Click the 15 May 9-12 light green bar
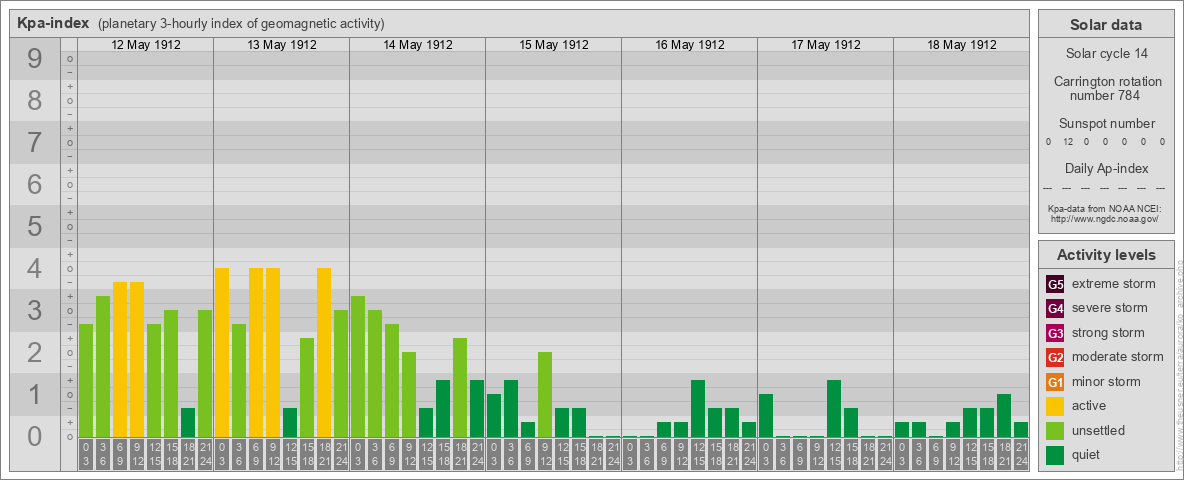The width and height of the screenshot is (1184, 480). pyautogui.click(x=544, y=394)
